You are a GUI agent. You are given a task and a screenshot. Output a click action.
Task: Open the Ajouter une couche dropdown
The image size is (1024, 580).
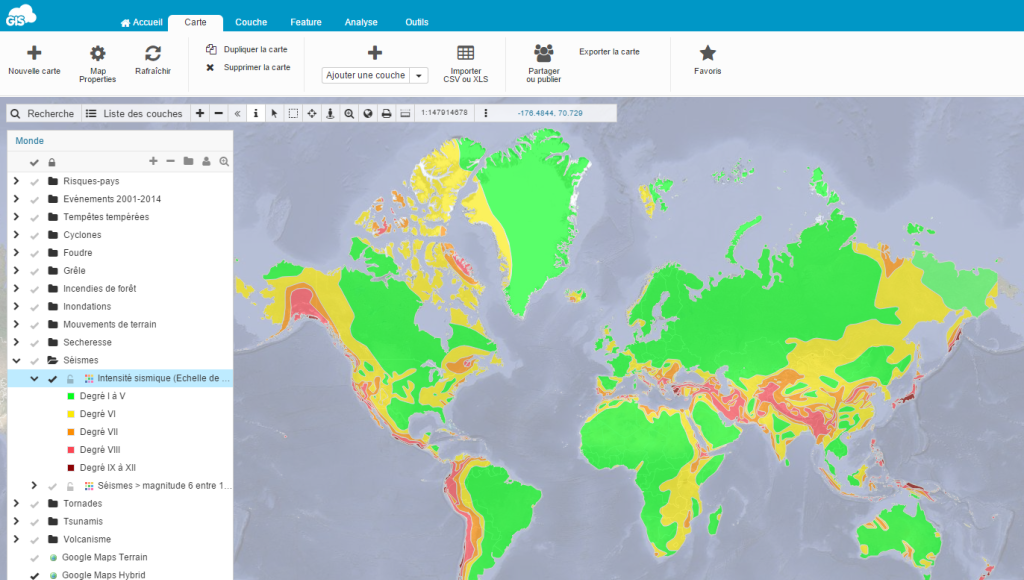419,75
